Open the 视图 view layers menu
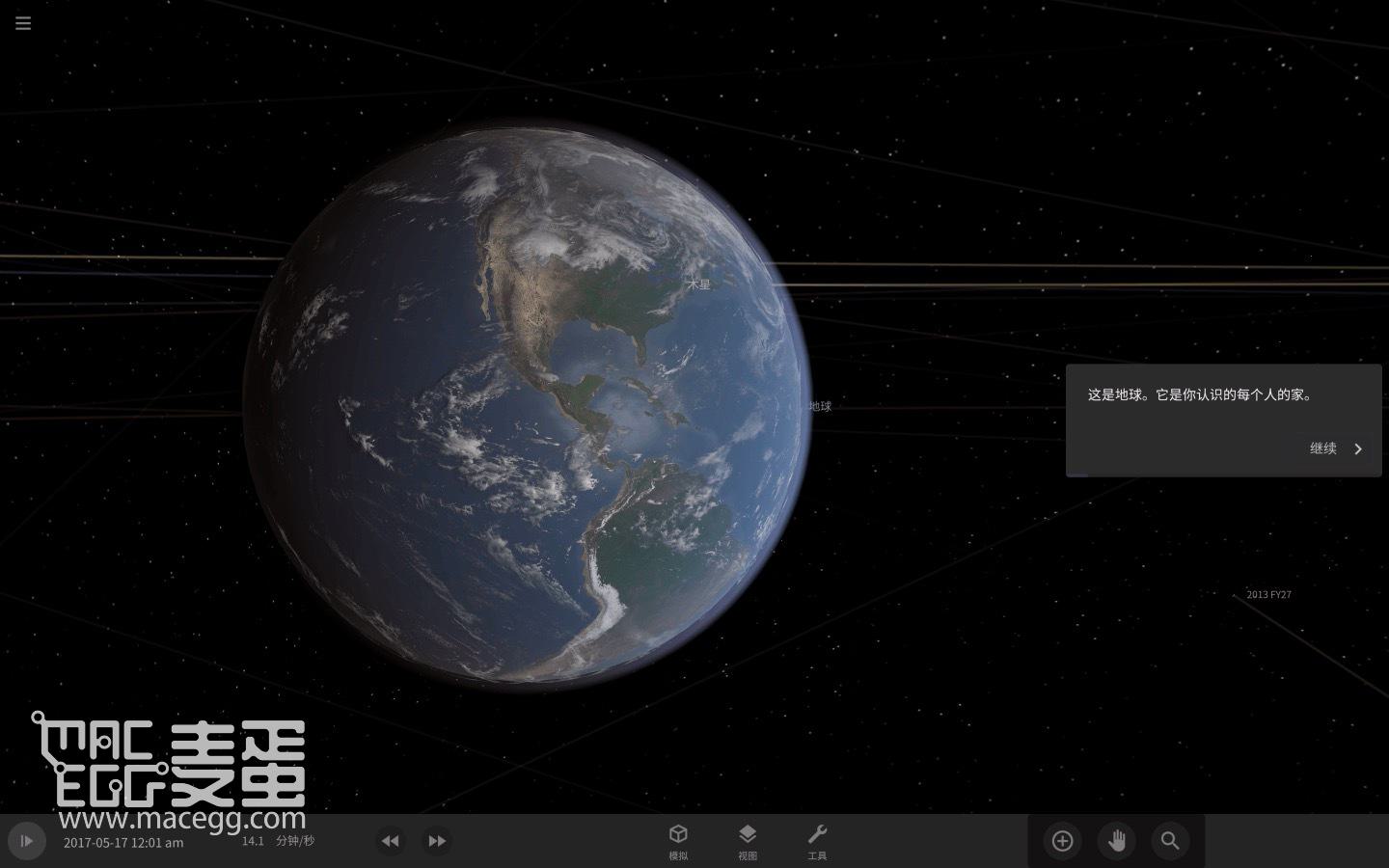Viewport: 1389px width, 868px height. pyautogui.click(x=748, y=841)
